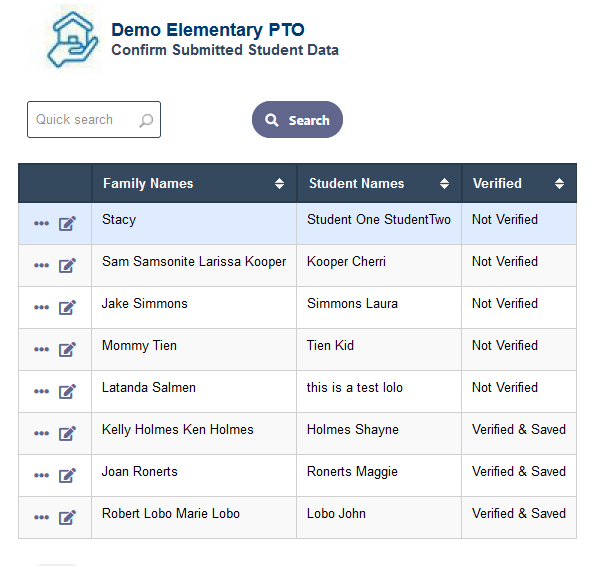Viewport: 590px width, 566px height.
Task: Click the Demo Elementary PTO title
Action: 208,30
